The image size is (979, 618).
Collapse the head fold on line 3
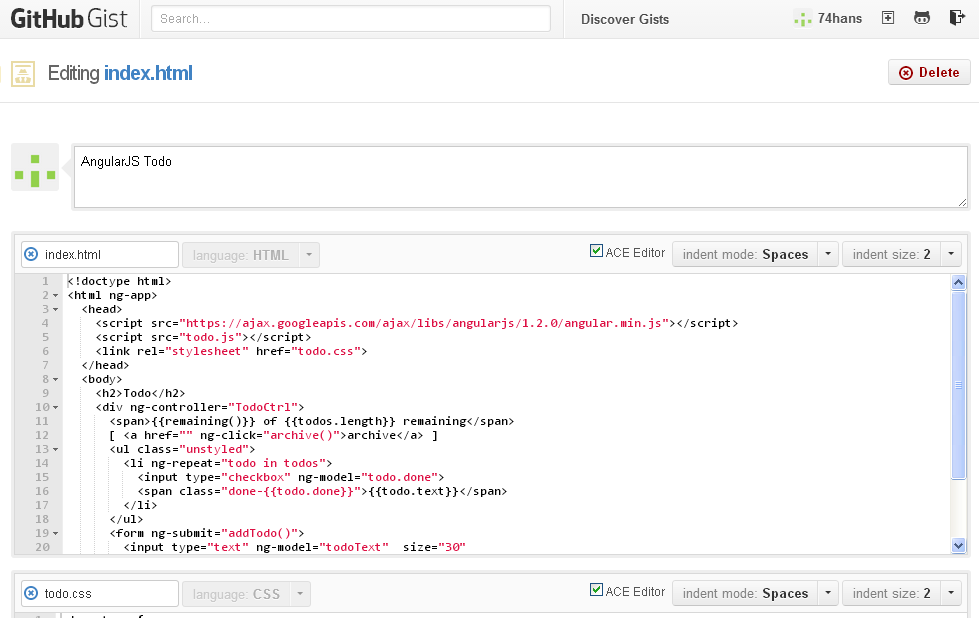pyautogui.click(x=56, y=310)
